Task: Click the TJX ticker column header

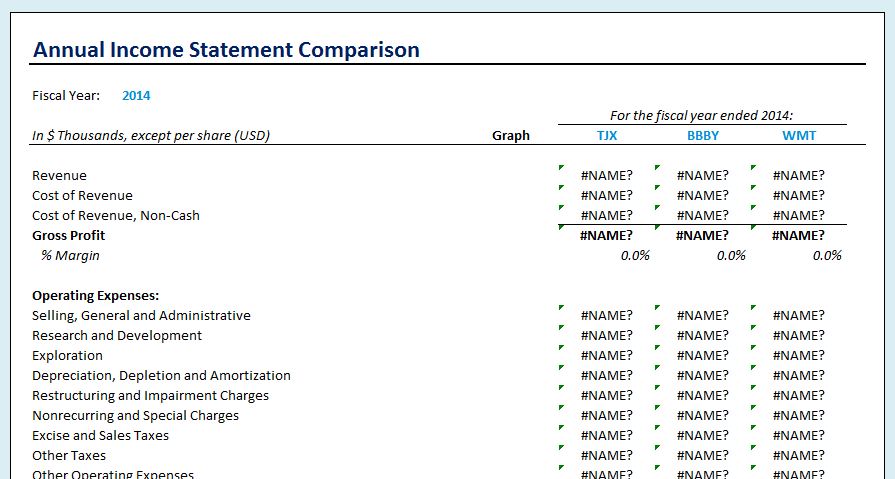Action: 607,135
